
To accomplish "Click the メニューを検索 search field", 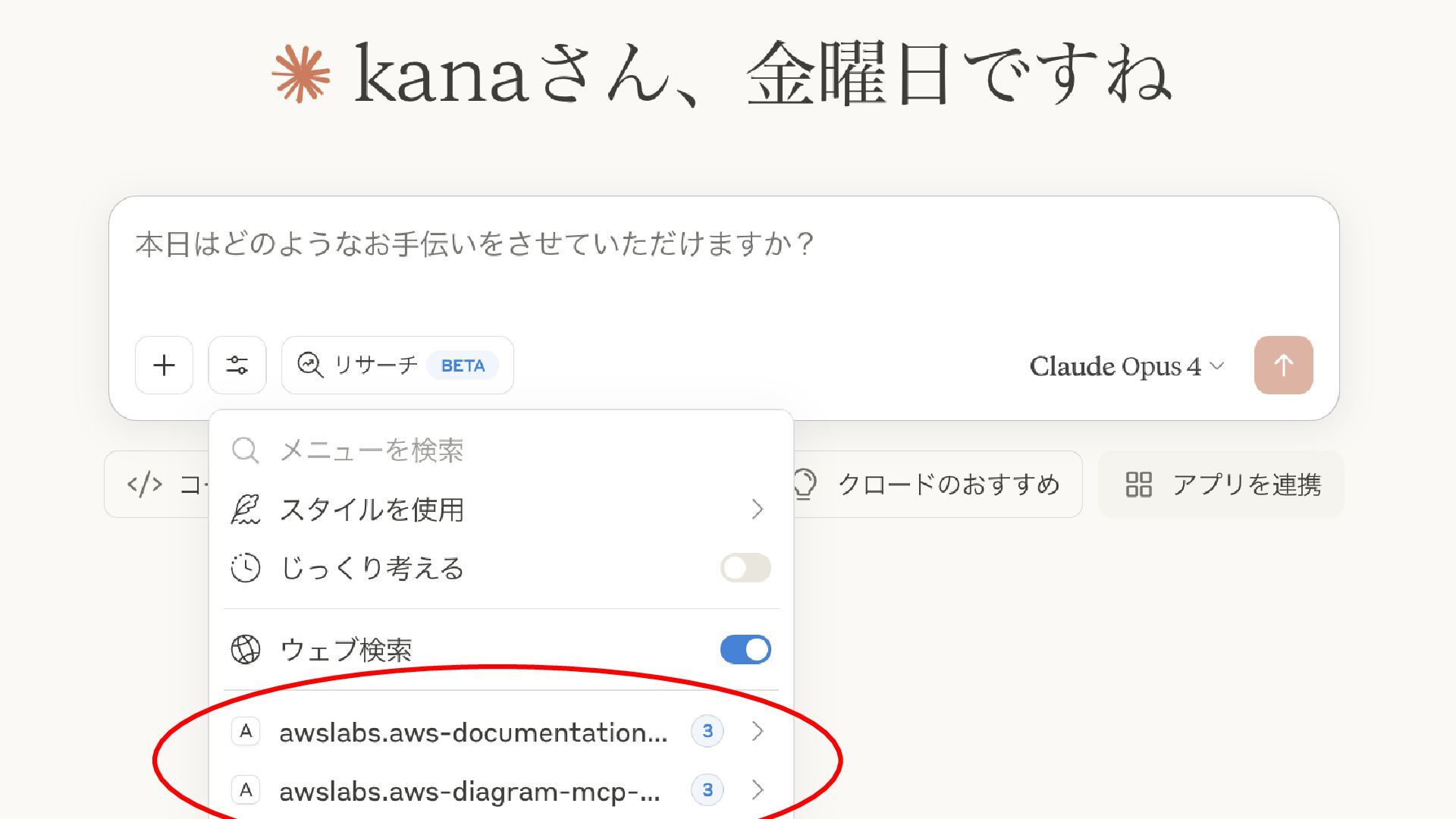I will click(x=501, y=450).
